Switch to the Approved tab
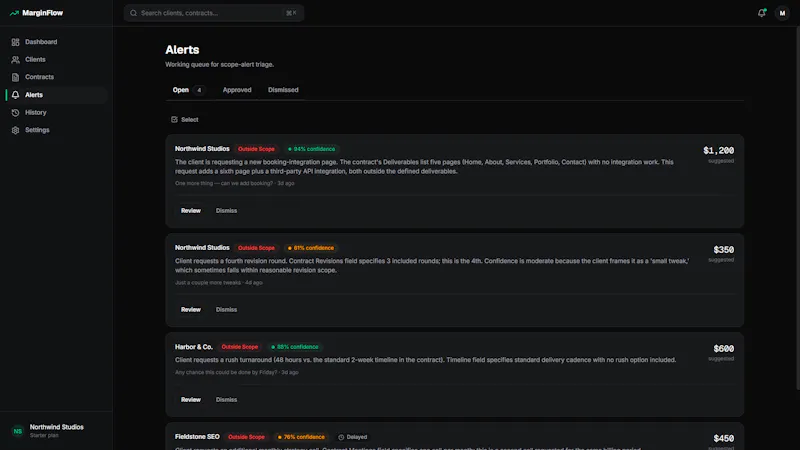800x450 pixels. 237,90
